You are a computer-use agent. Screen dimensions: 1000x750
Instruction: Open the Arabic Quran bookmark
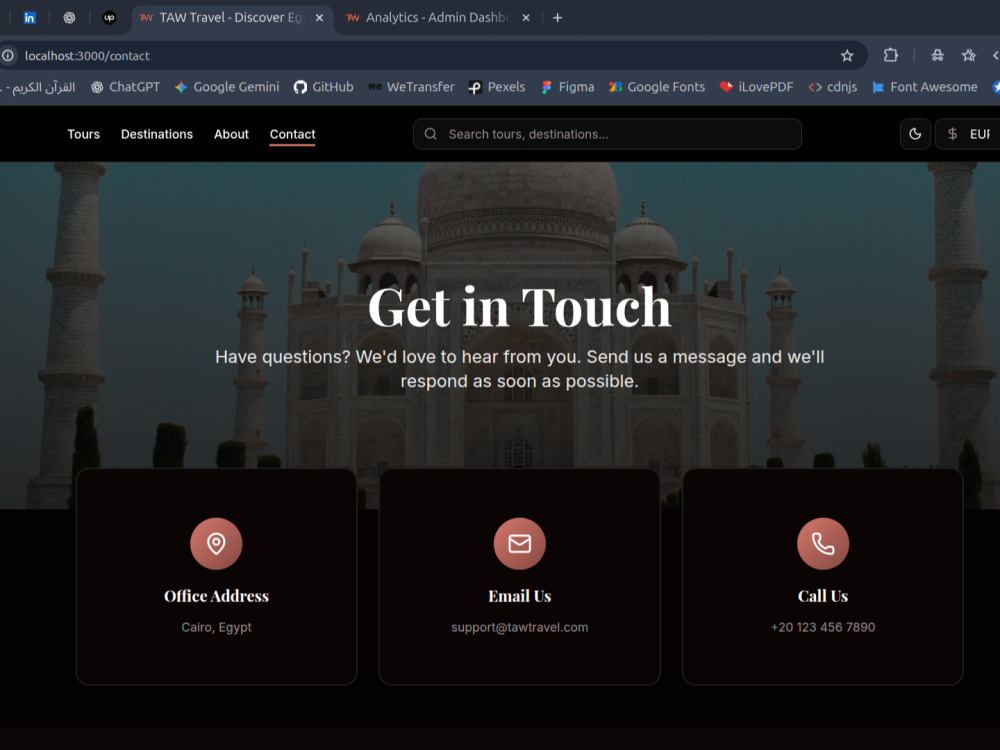tap(40, 87)
